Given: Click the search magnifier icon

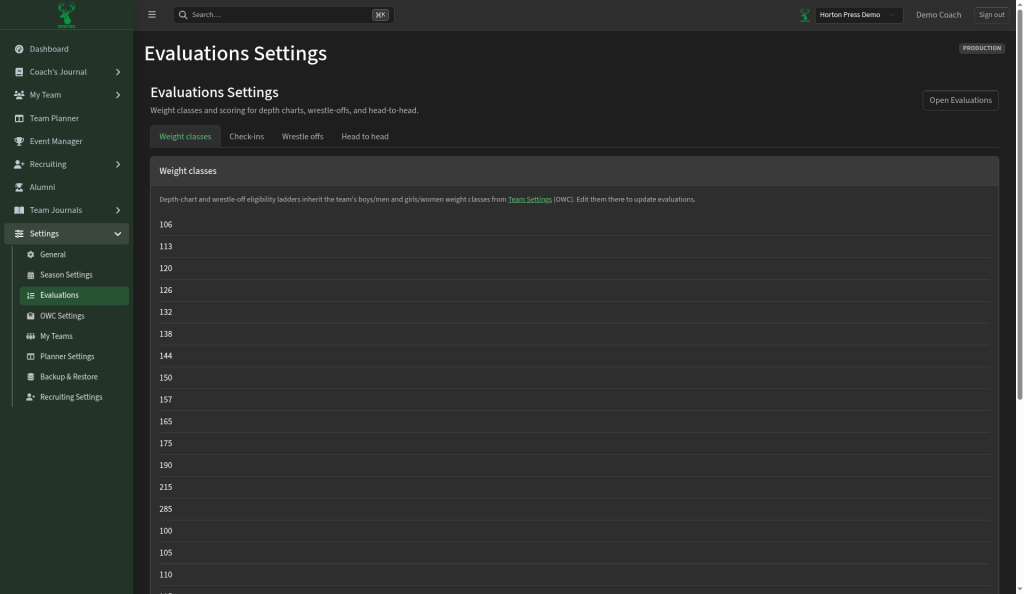Looking at the screenshot, I should pyautogui.click(x=183, y=14).
